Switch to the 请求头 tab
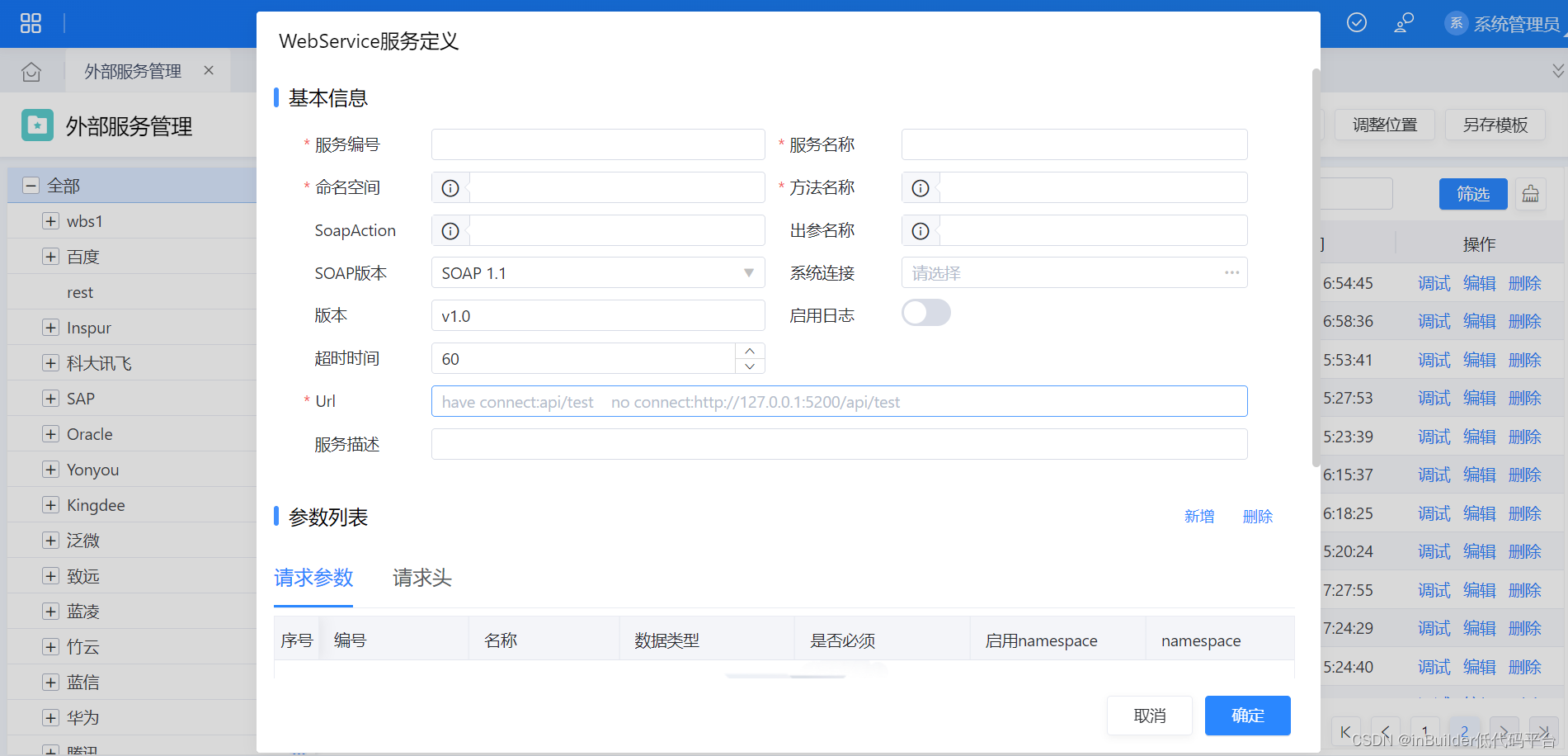The image size is (1568, 756). [x=422, y=578]
